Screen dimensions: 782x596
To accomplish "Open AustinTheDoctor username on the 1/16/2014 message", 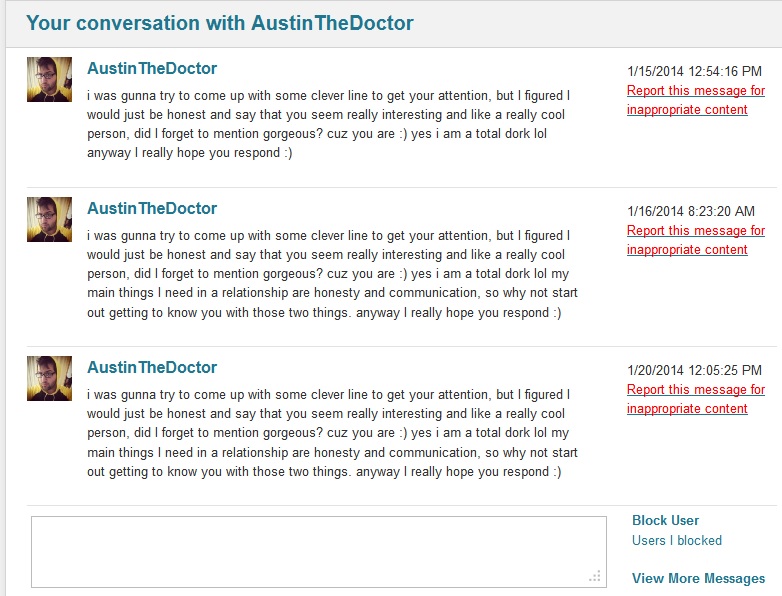I will point(152,208).
